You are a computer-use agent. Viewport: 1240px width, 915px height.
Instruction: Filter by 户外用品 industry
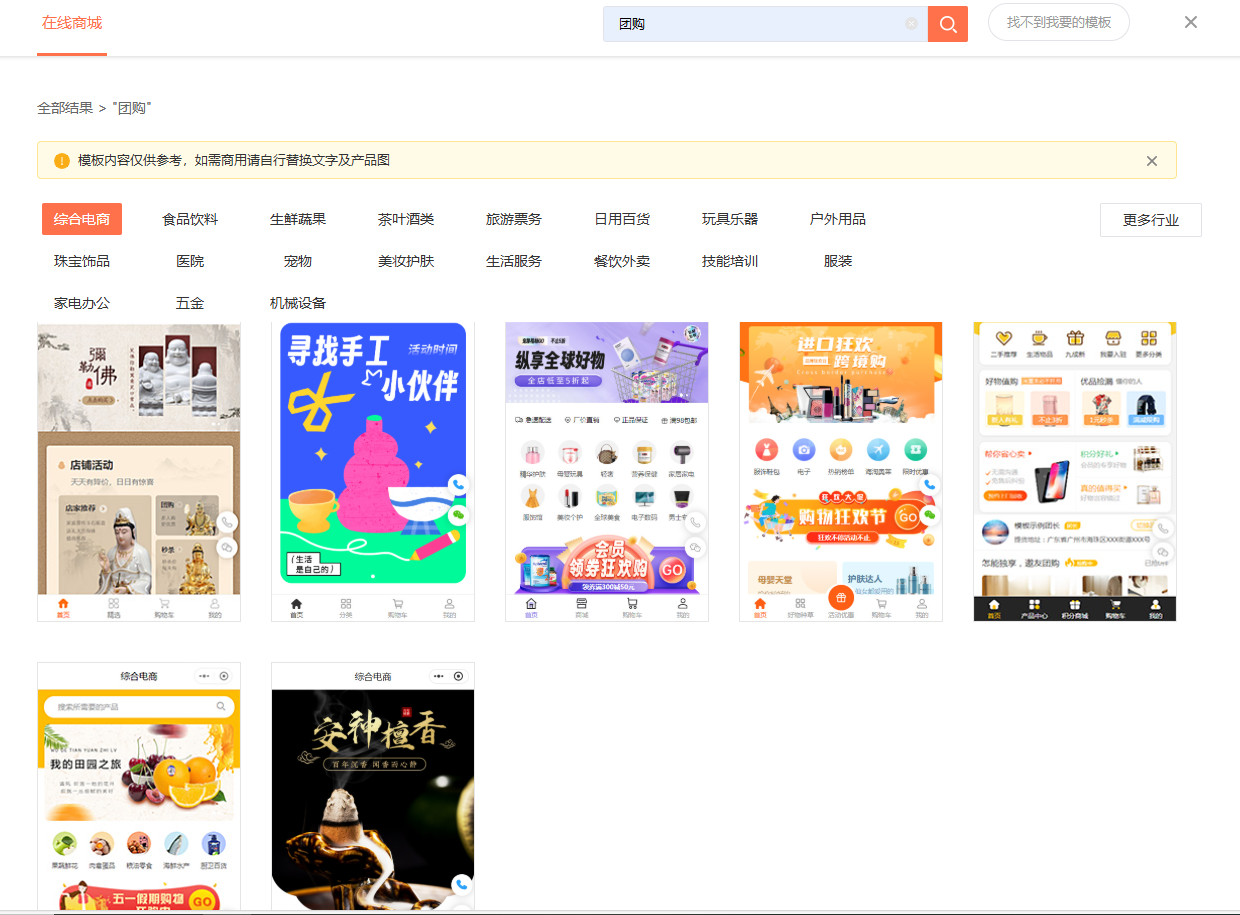pos(838,219)
